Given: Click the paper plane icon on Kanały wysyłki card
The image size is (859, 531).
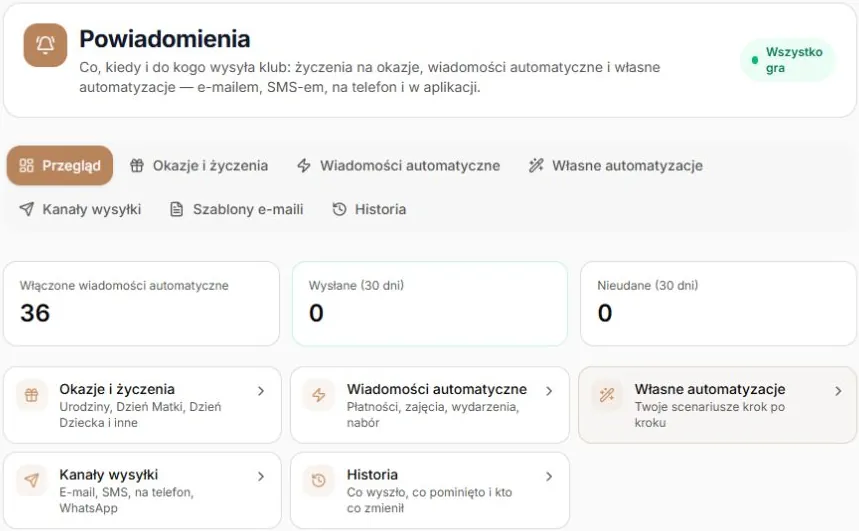Looking at the screenshot, I should (32, 481).
